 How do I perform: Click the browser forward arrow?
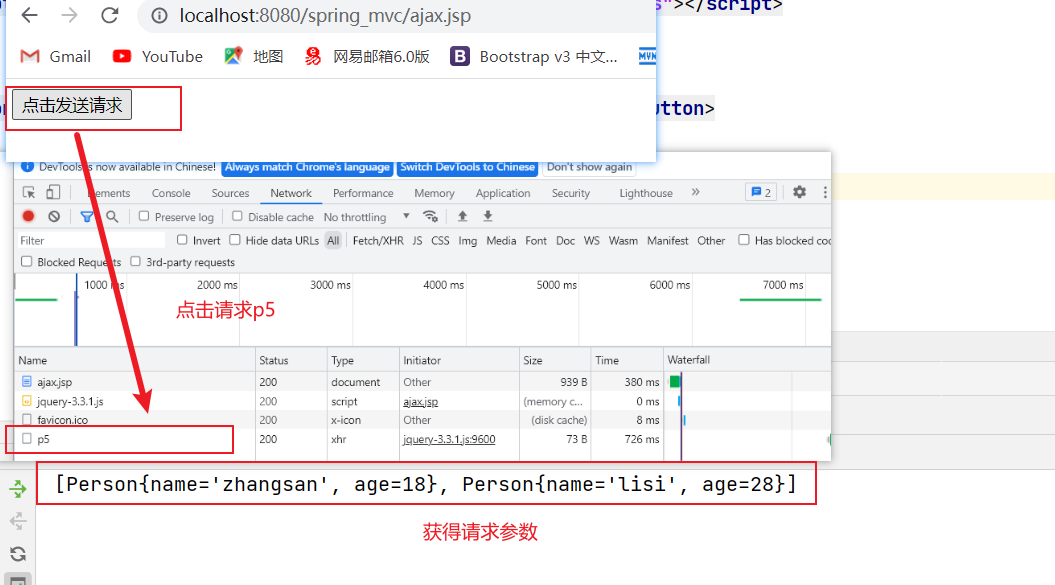(x=69, y=15)
